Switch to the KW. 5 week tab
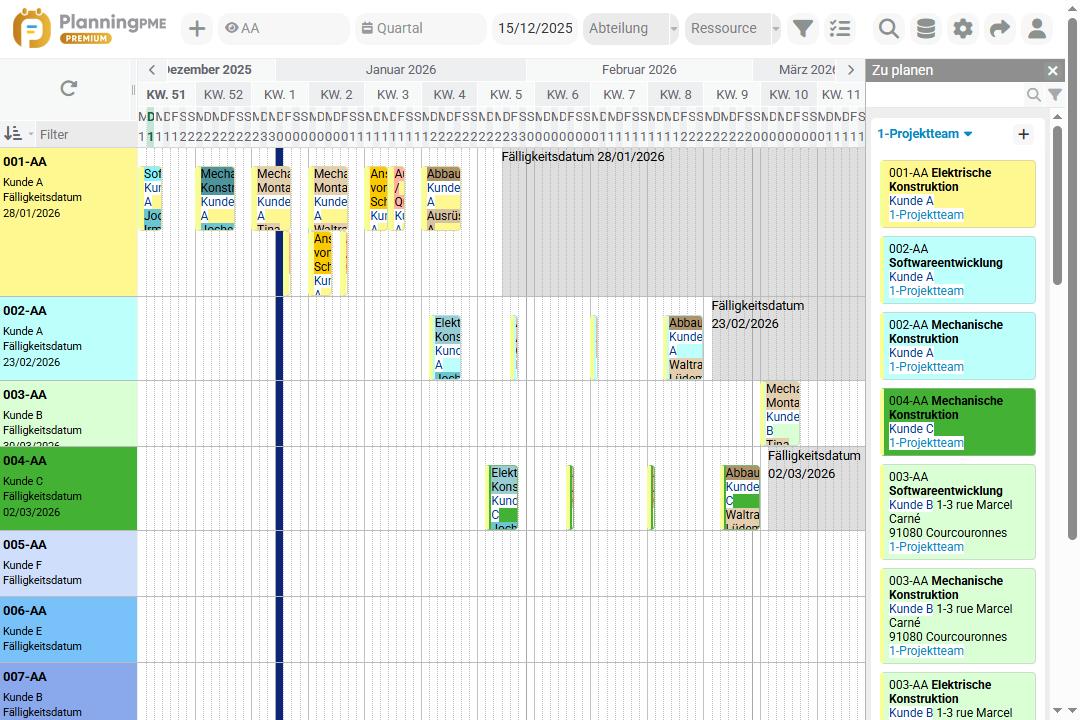The height and width of the screenshot is (720, 1080). coord(505,94)
